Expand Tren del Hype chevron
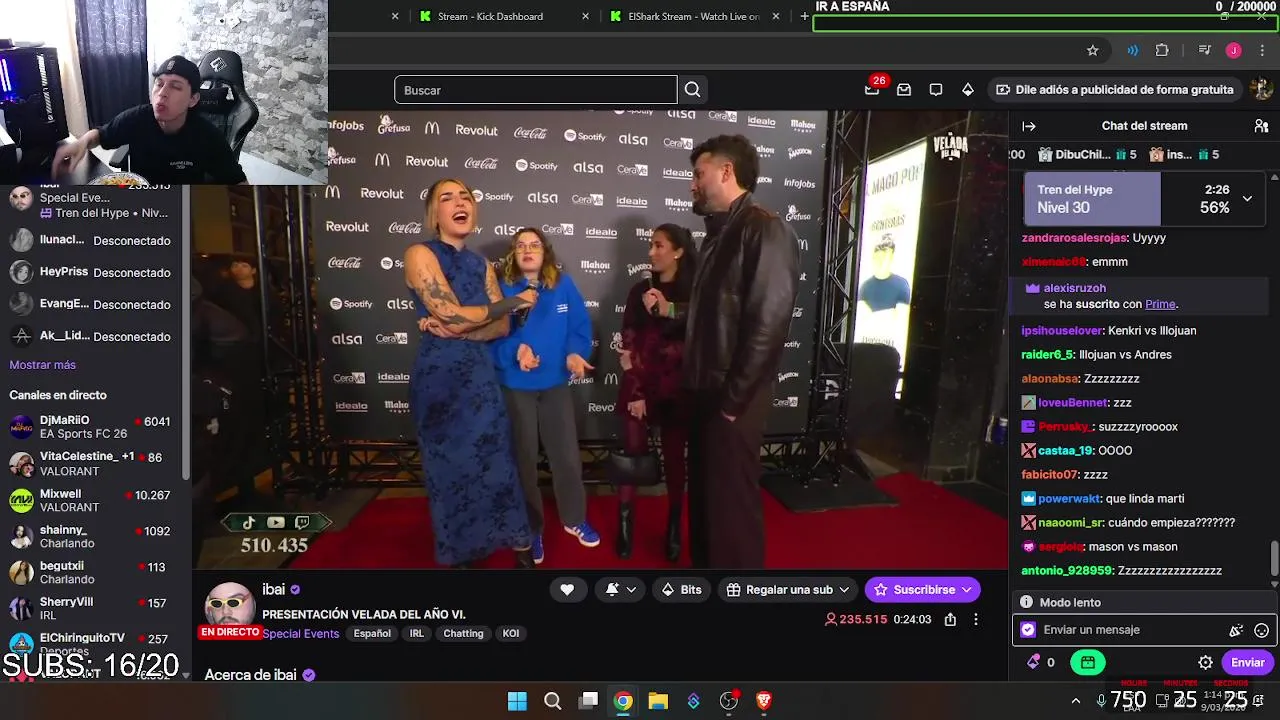Screen dimensions: 1280x720 click(x=1247, y=198)
